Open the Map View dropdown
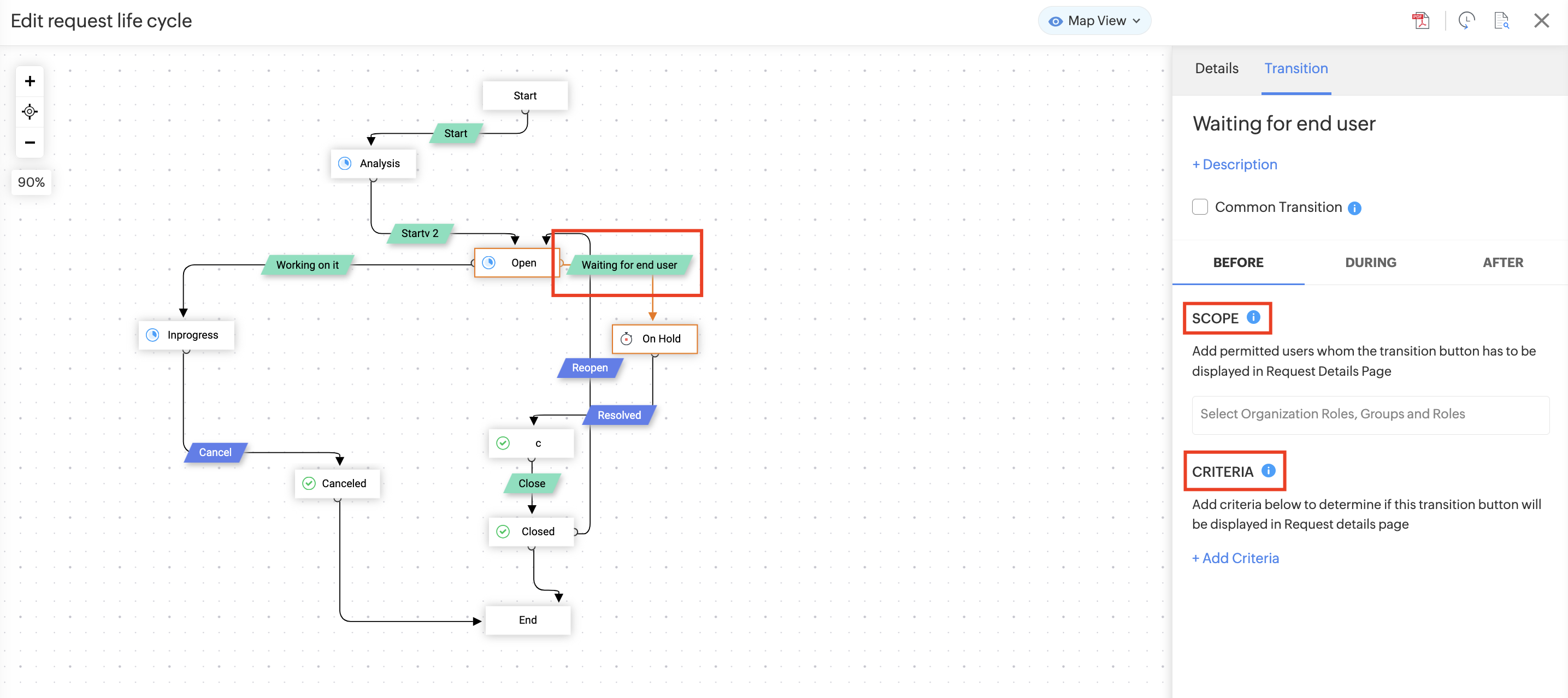The width and height of the screenshot is (1568, 698). point(1094,21)
